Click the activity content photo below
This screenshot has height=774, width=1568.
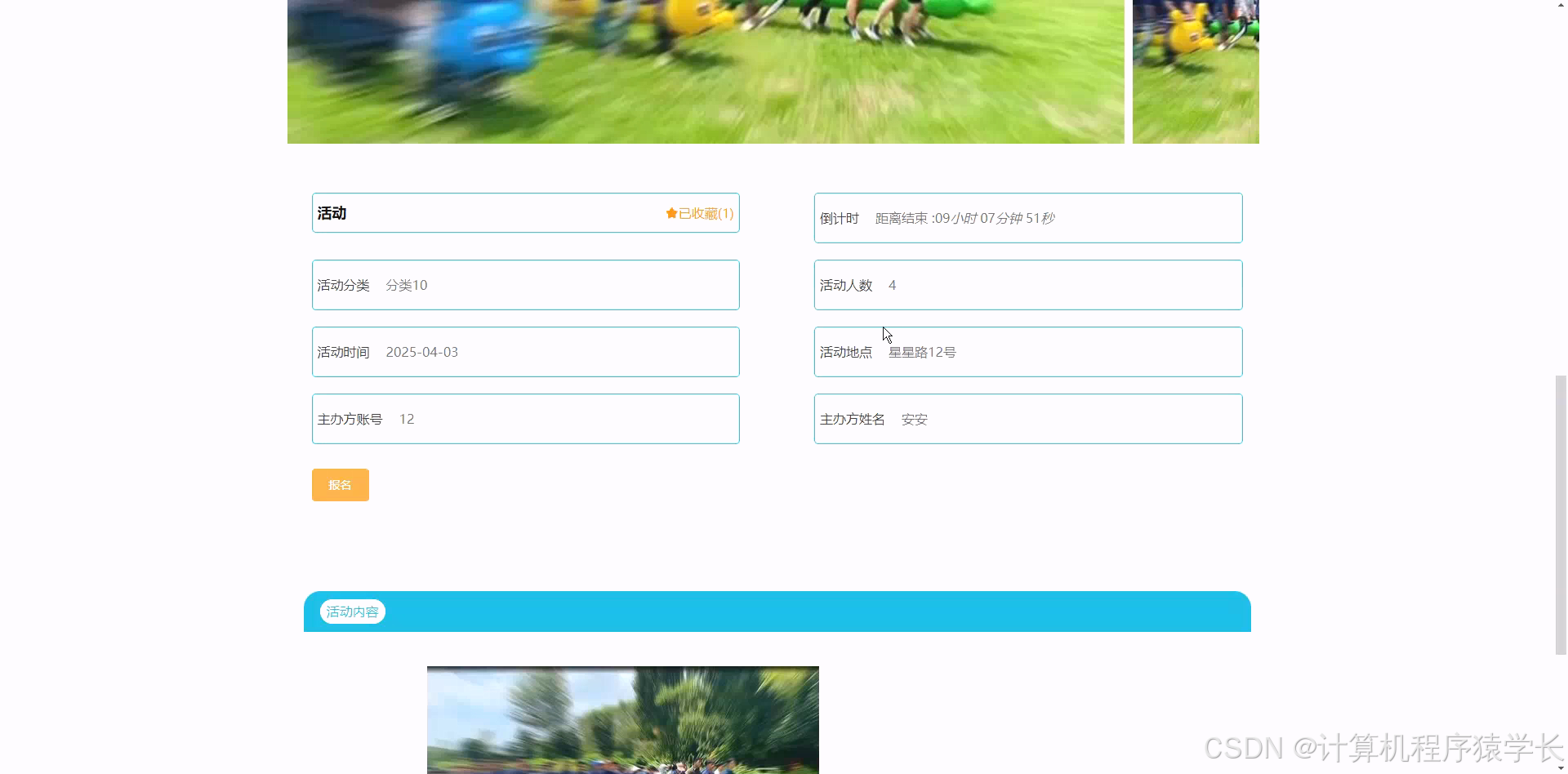622,720
